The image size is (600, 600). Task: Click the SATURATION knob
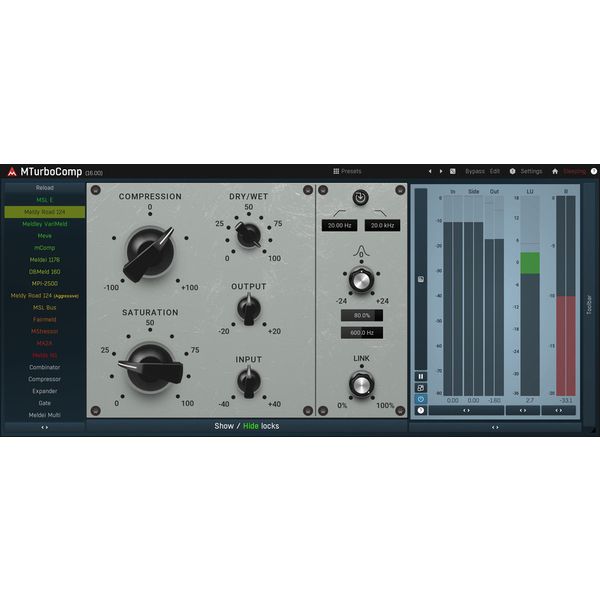pos(151,368)
